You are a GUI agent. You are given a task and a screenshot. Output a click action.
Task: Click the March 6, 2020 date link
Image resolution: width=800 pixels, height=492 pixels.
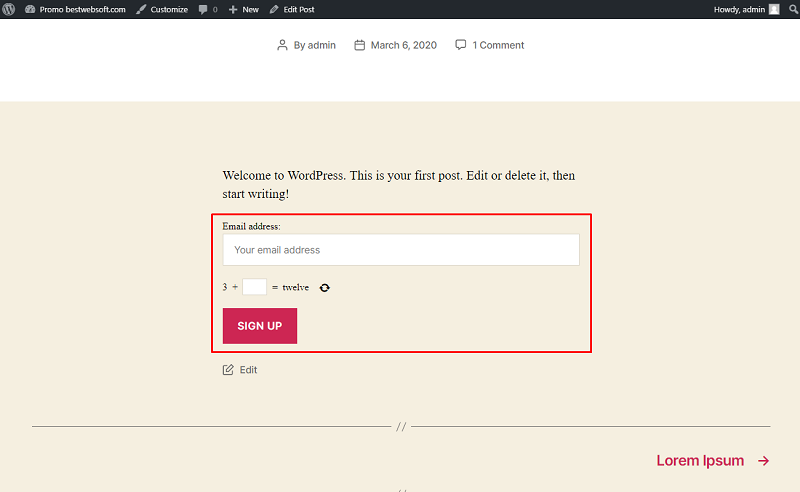coord(404,45)
